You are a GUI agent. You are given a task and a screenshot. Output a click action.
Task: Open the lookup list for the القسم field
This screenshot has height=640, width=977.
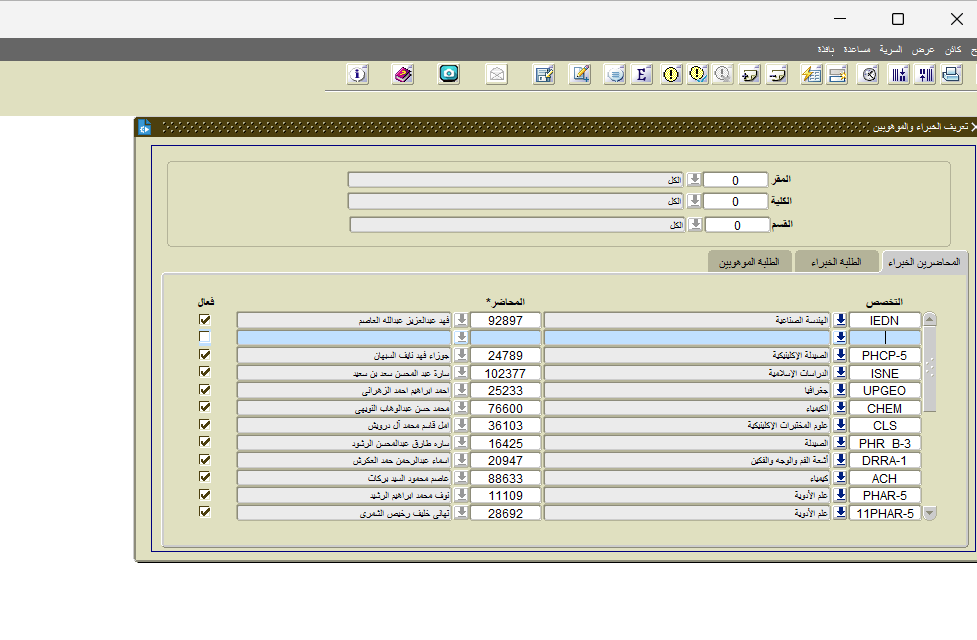coord(694,225)
